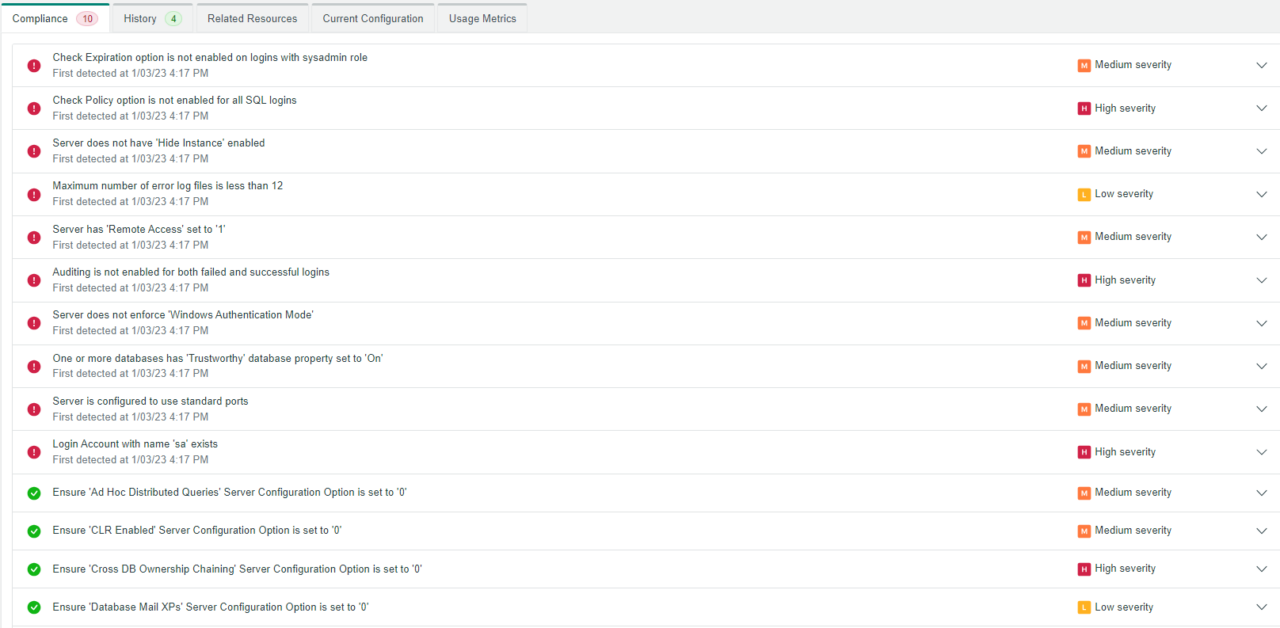Expand the Check Expiration finding details

point(1261,65)
